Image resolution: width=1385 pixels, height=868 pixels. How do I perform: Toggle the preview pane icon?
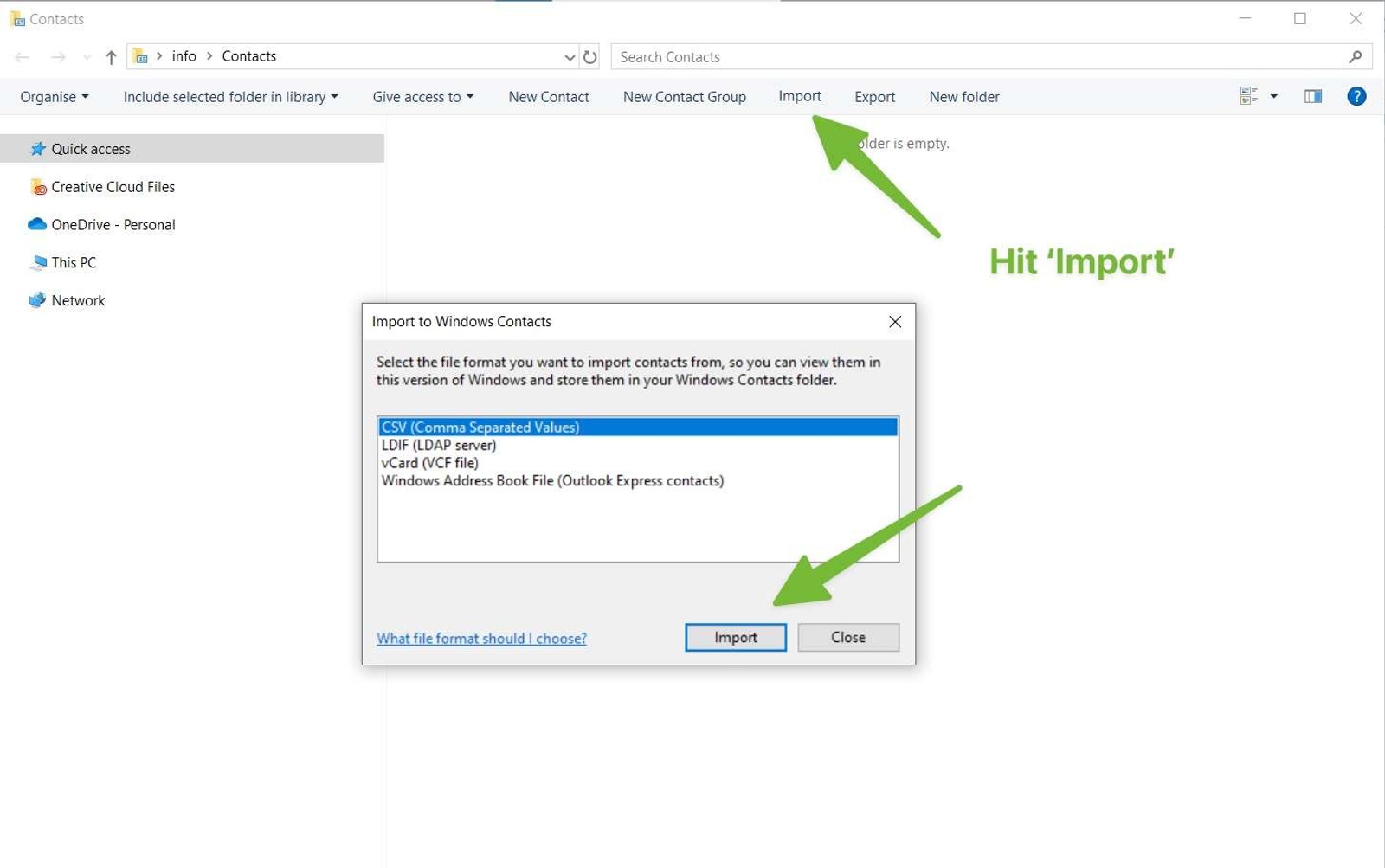click(1313, 96)
